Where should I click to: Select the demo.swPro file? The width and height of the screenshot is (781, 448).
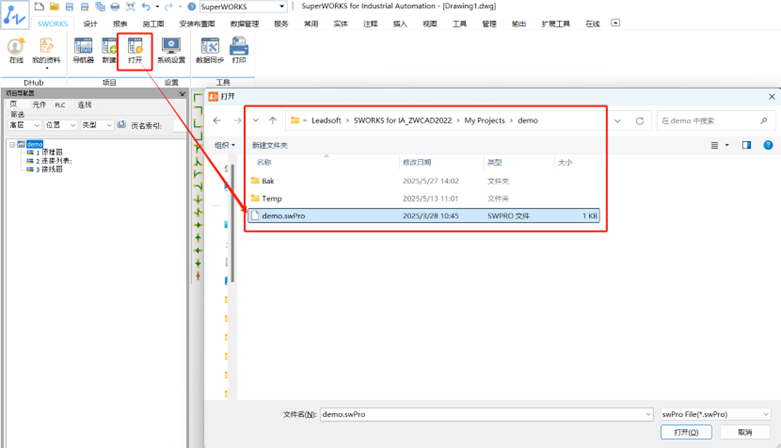[424, 216]
